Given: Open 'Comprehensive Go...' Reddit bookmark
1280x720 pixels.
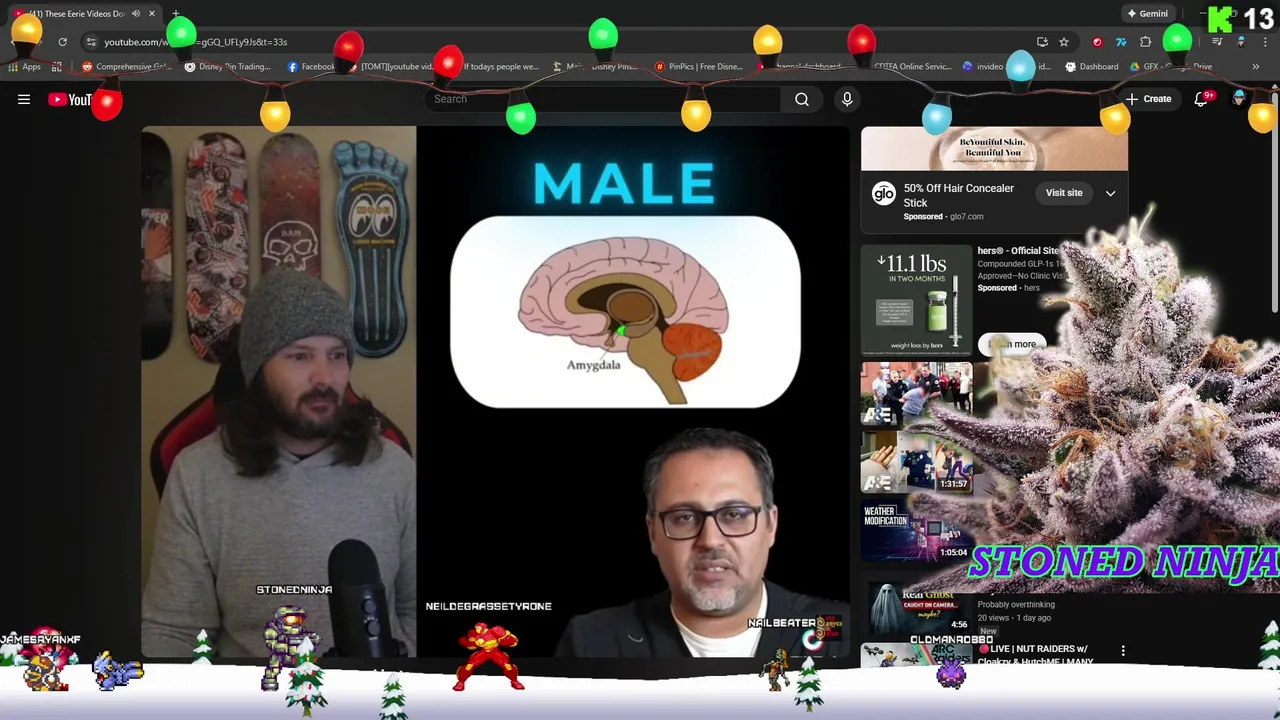Looking at the screenshot, I should click(x=128, y=67).
